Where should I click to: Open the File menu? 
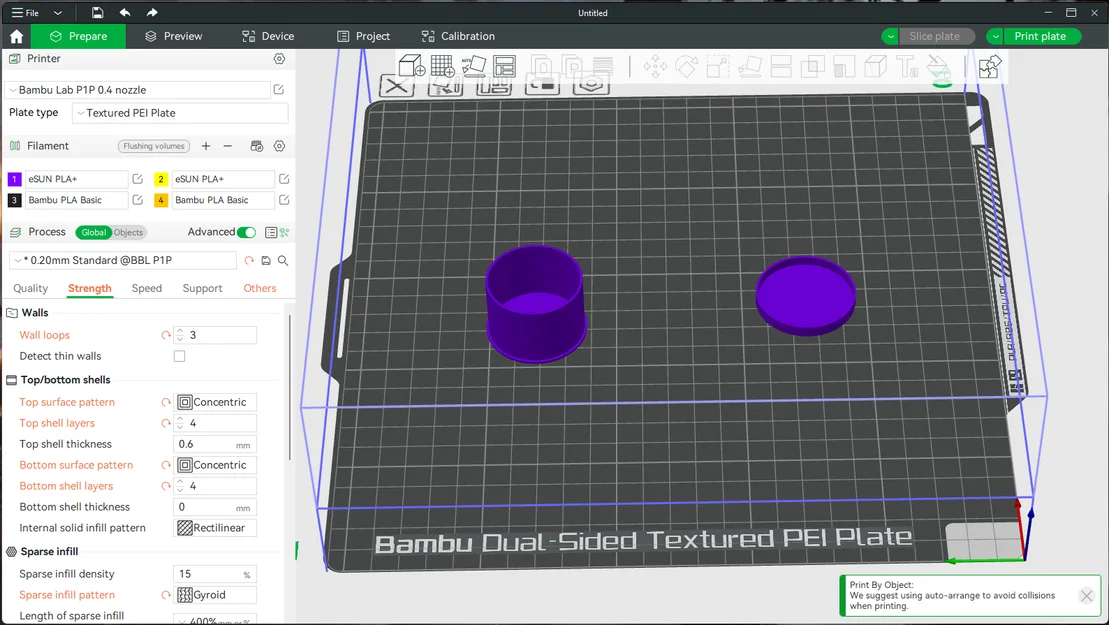(x=25, y=13)
